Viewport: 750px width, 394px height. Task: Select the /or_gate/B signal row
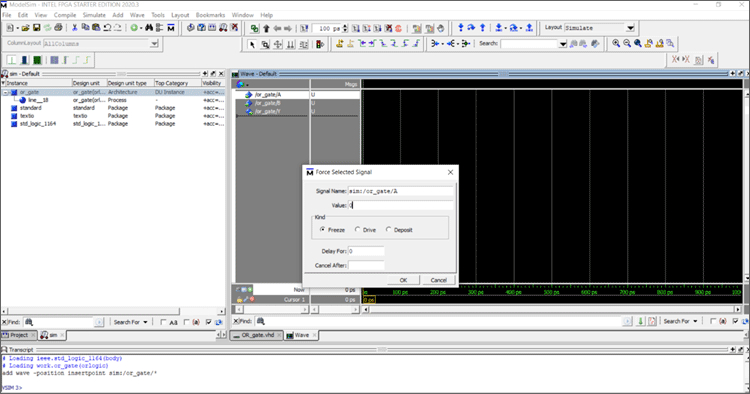(x=297, y=103)
